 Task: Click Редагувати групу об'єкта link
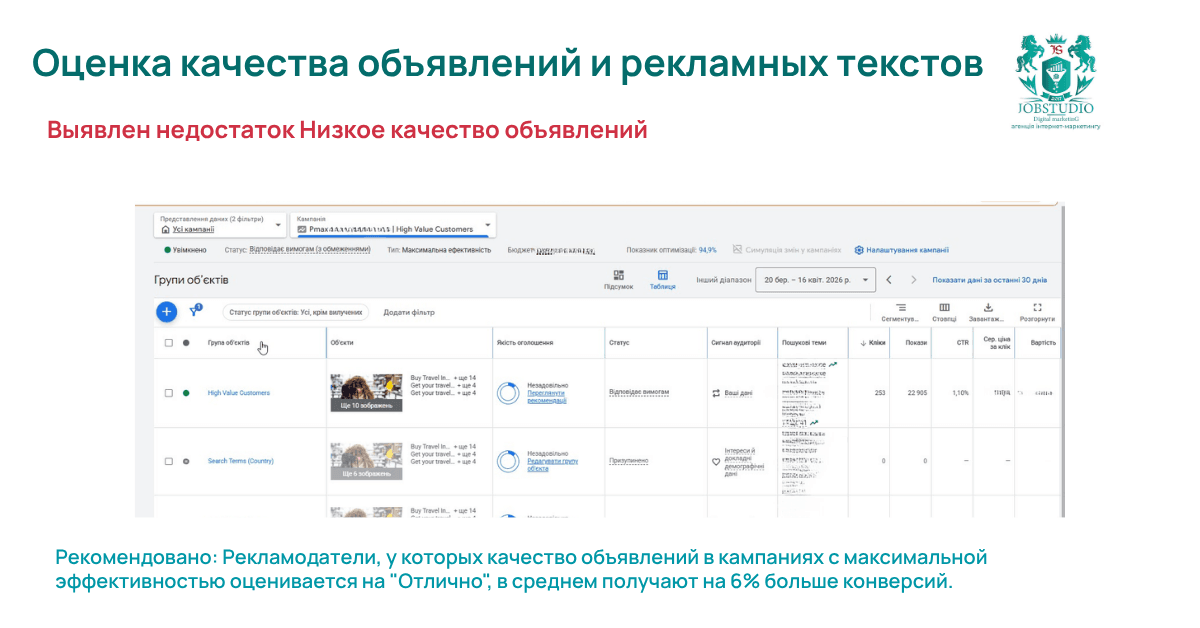(553, 464)
